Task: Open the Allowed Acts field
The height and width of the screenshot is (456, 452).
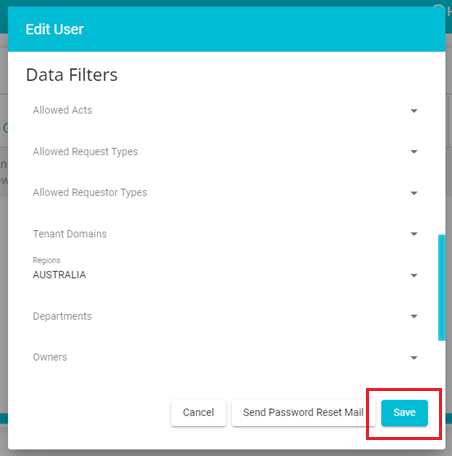Action: pyautogui.click(x=225, y=110)
